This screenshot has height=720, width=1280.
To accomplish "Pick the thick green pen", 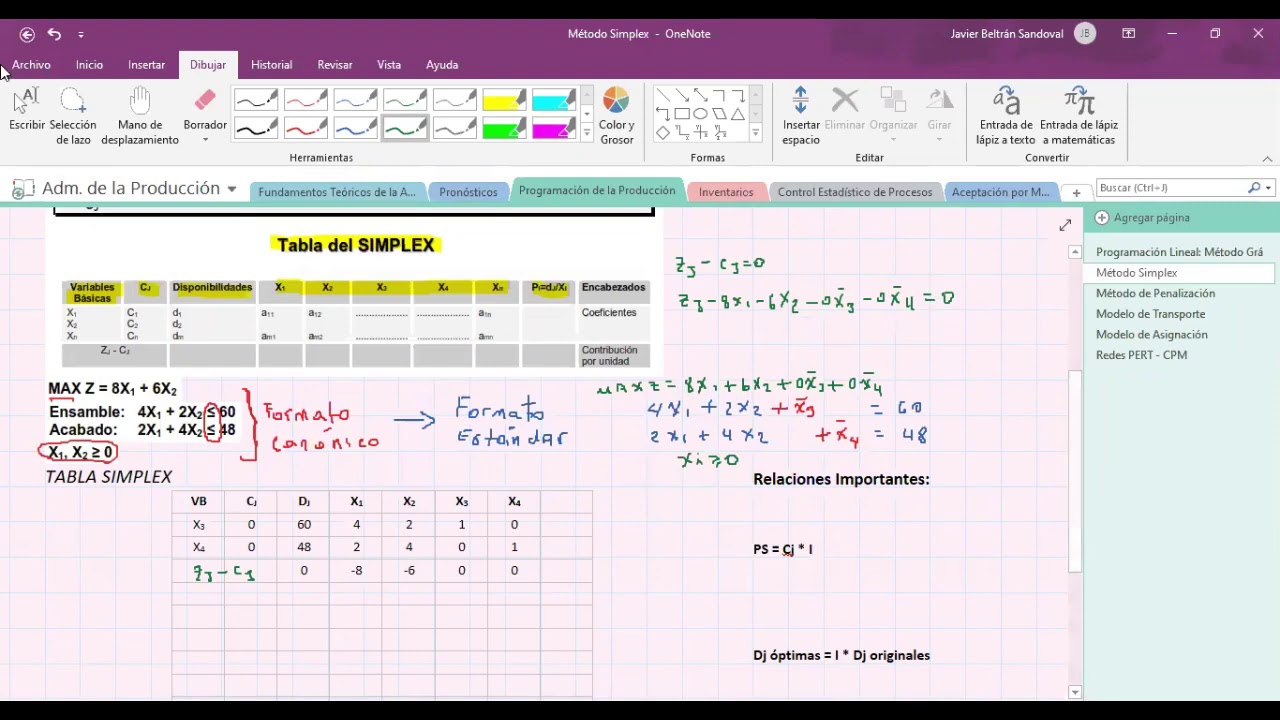I will click(405, 129).
